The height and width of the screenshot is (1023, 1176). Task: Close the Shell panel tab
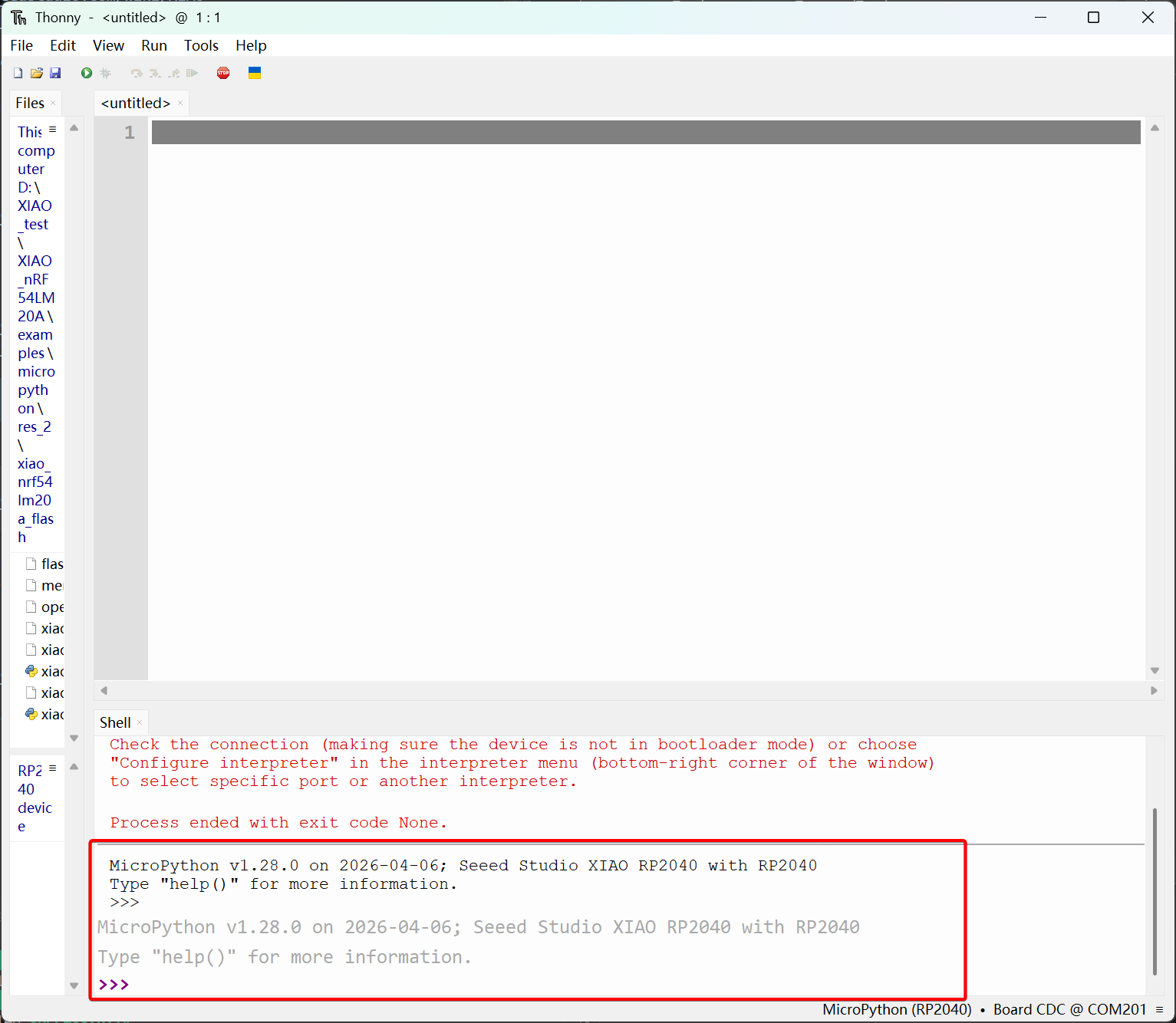click(140, 722)
